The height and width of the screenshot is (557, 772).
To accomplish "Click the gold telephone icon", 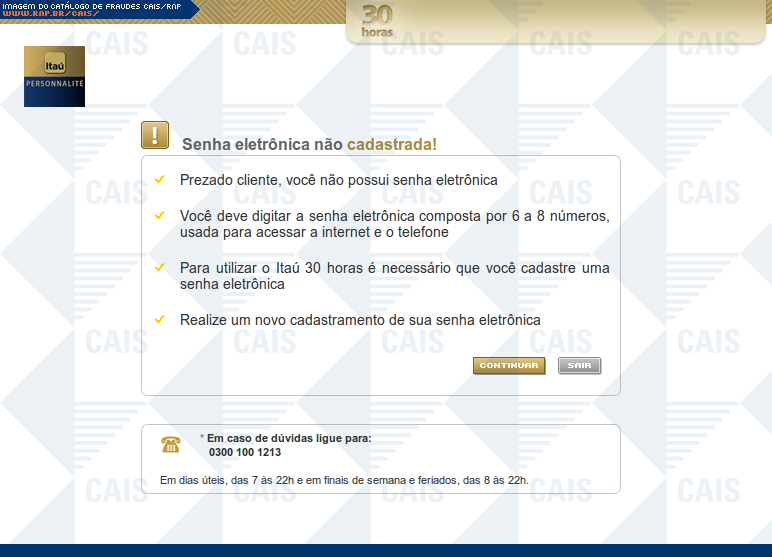I will coord(170,445).
